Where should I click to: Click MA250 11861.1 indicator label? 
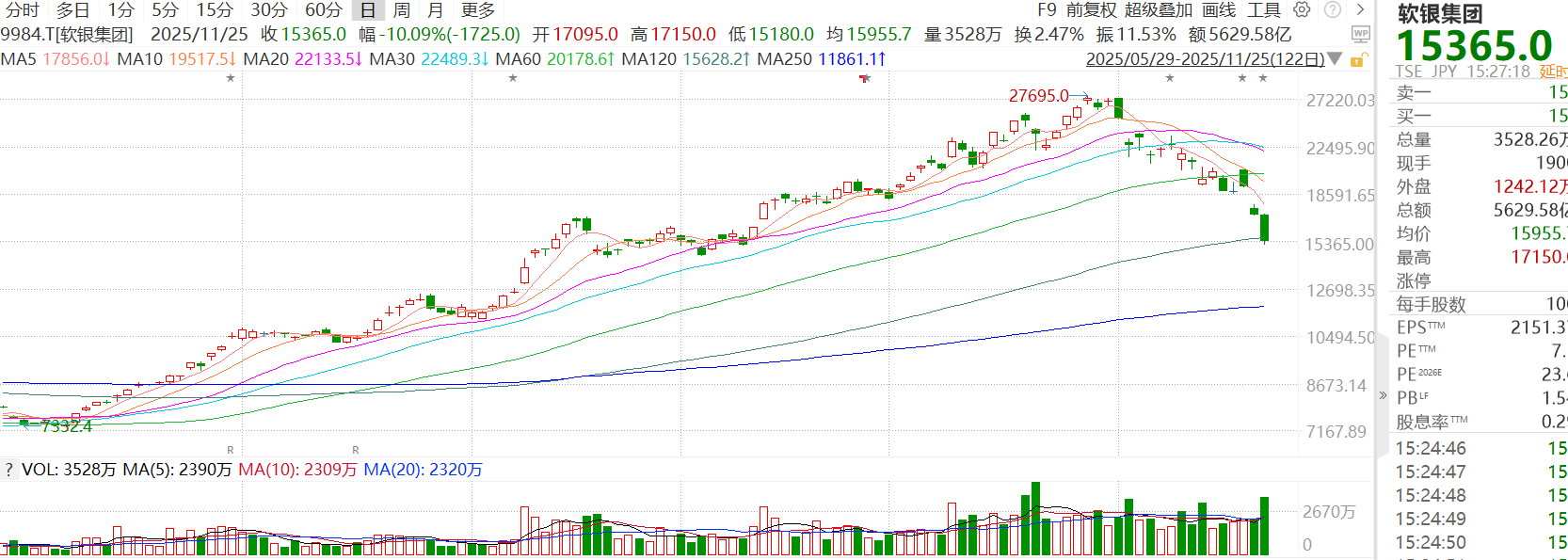(822, 59)
